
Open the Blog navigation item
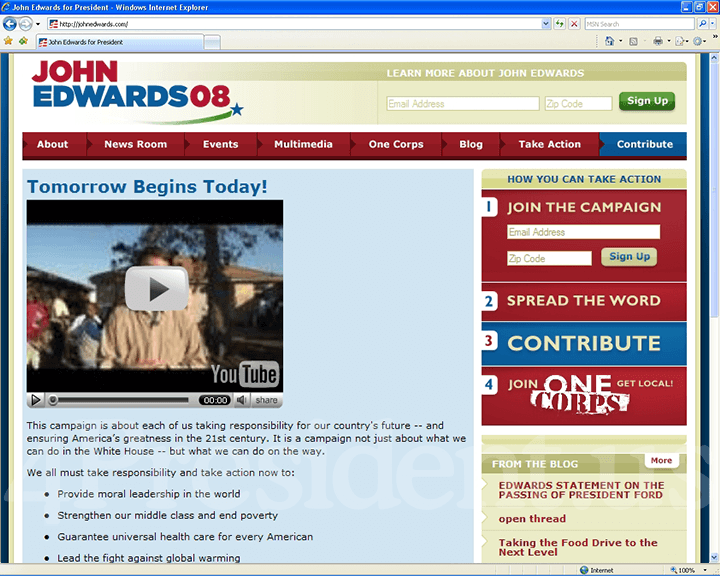tap(471, 144)
